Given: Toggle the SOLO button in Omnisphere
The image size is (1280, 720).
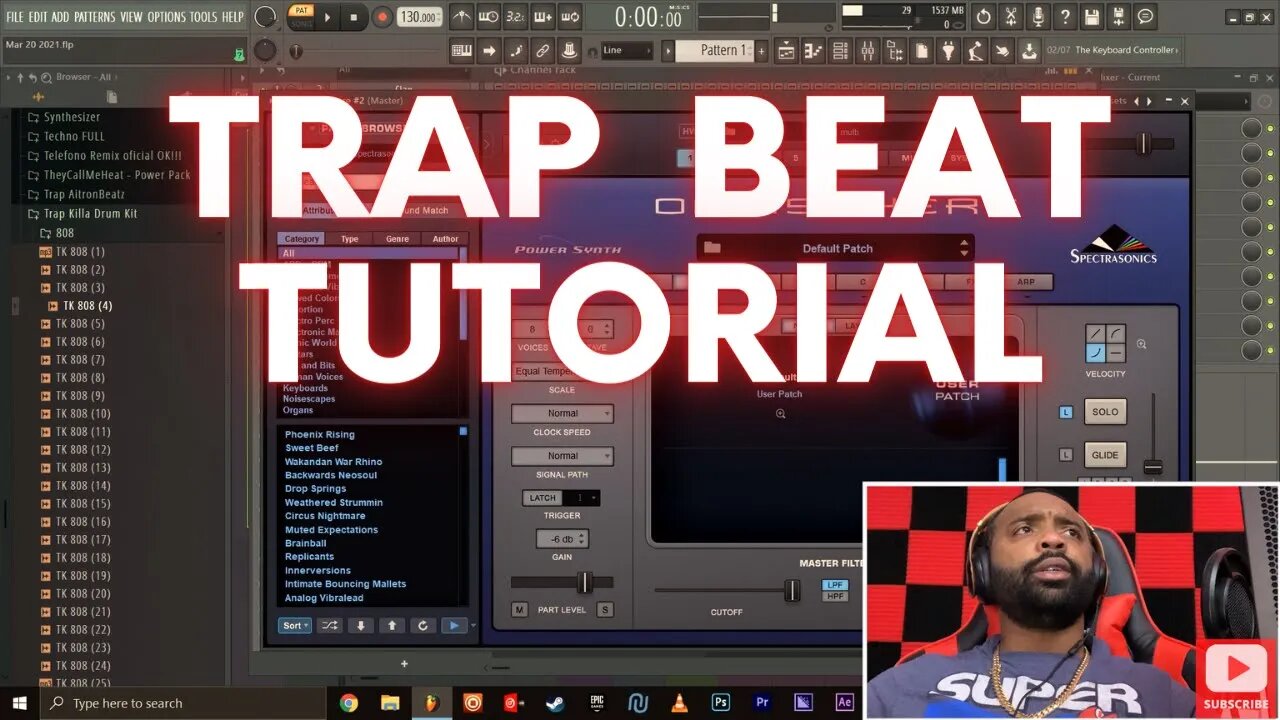Looking at the screenshot, I should (x=1105, y=412).
